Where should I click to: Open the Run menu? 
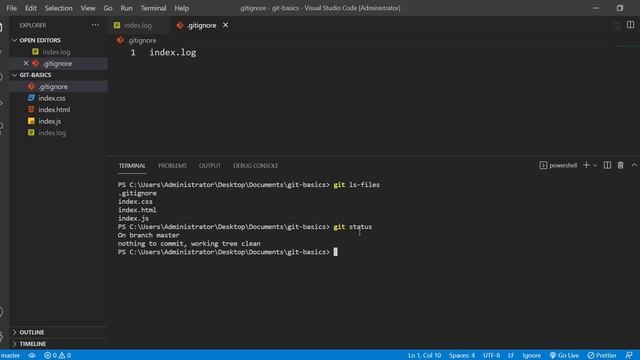[126, 8]
